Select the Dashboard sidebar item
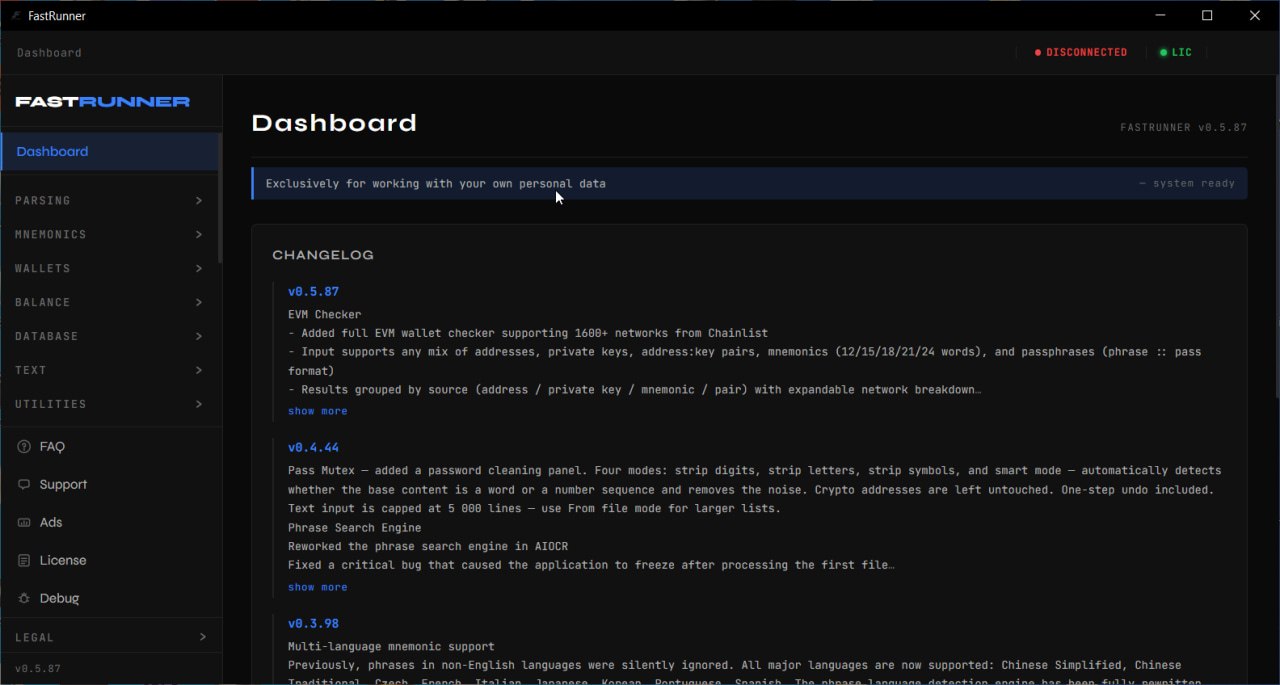1280x685 pixels. [x=110, y=152]
